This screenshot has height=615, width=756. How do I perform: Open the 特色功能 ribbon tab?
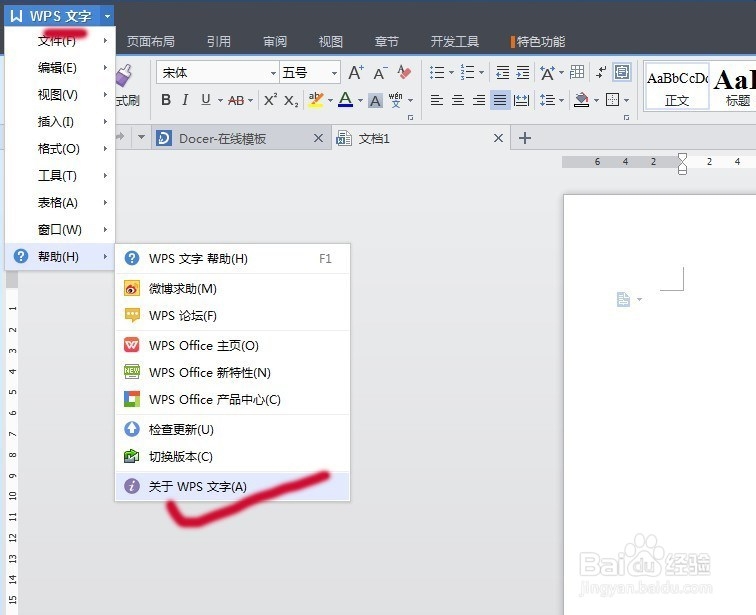click(x=540, y=41)
